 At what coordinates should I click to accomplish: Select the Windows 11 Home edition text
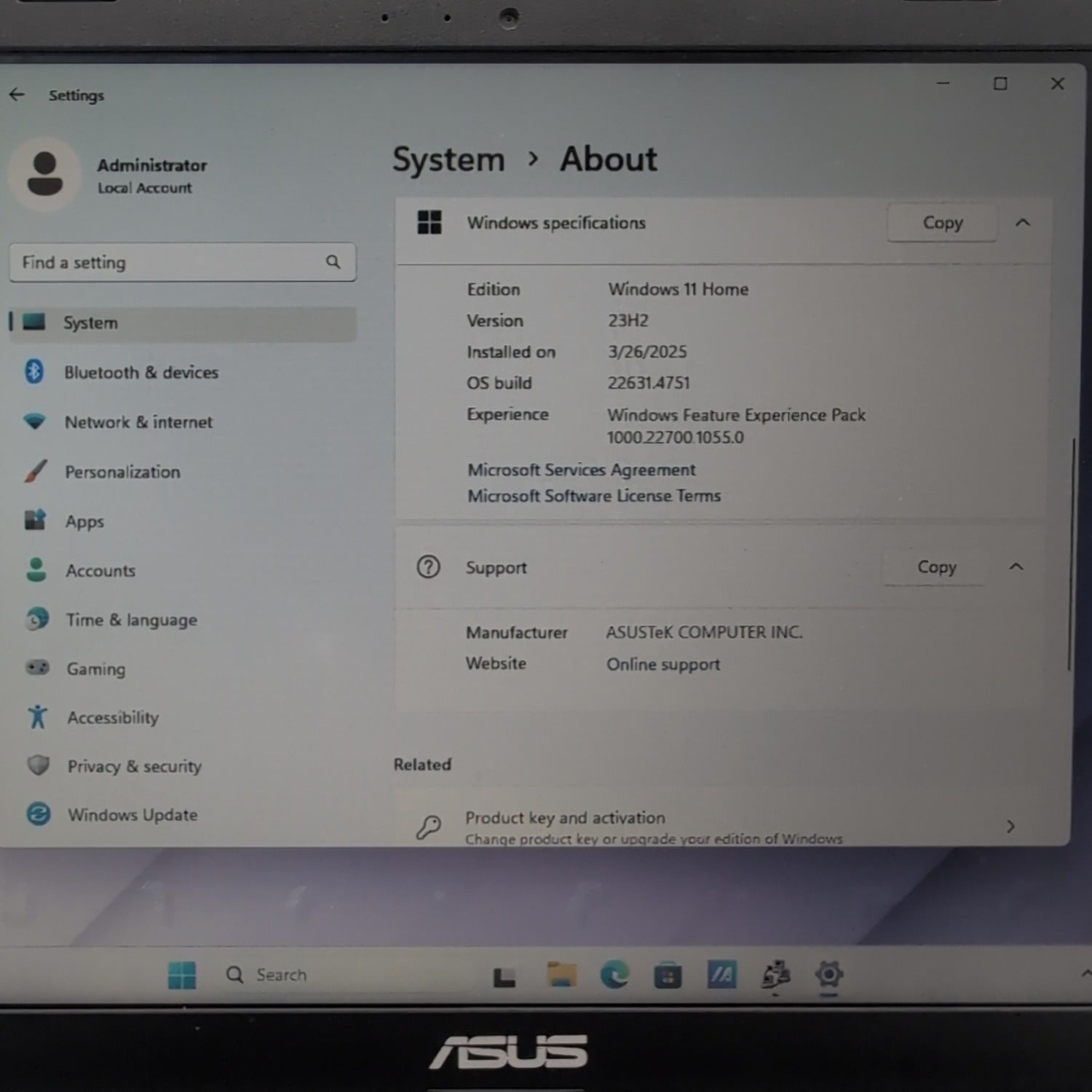(678, 289)
